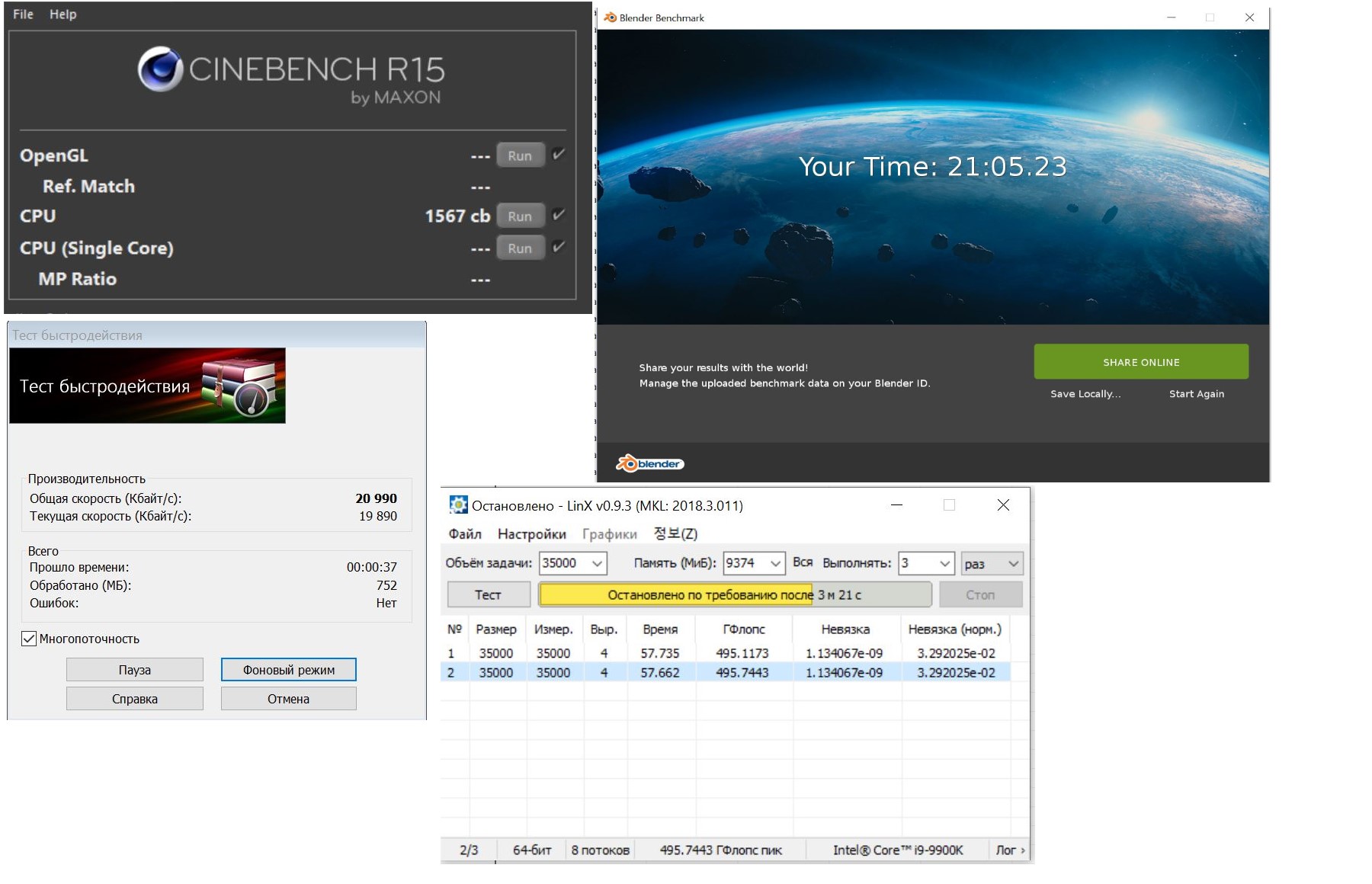Click the Пауза button
The height and width of the screenshot is (884, 1372).
tap(135, 669)
